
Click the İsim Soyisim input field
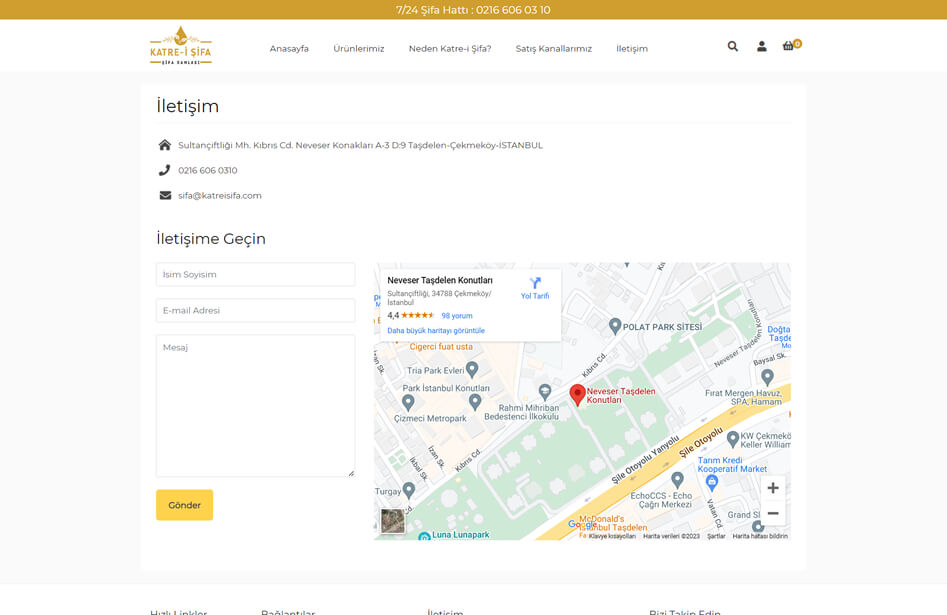coord(255,275)
